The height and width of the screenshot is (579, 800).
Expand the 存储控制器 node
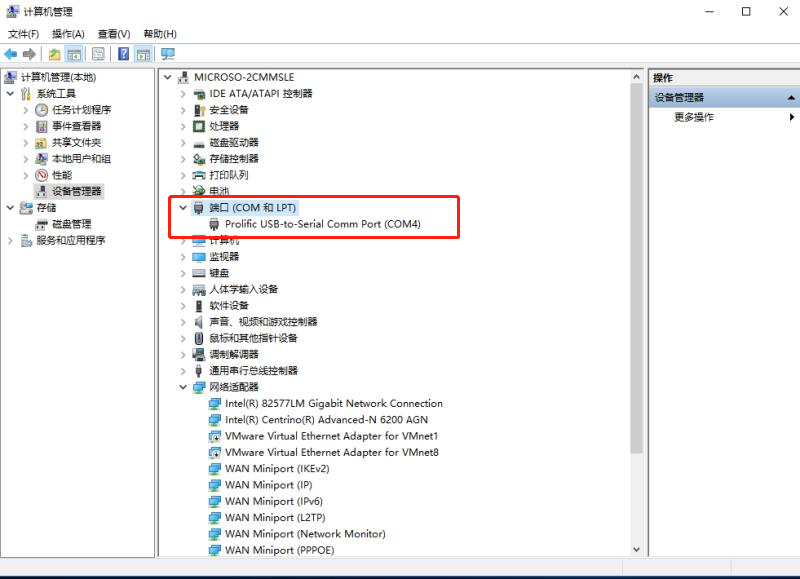tap(183, 159)
